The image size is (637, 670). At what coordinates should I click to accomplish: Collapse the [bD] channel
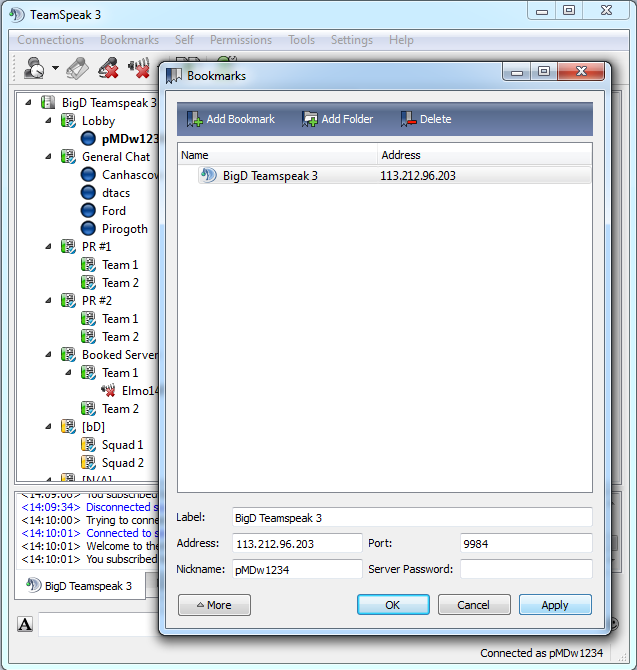[48, 426]
